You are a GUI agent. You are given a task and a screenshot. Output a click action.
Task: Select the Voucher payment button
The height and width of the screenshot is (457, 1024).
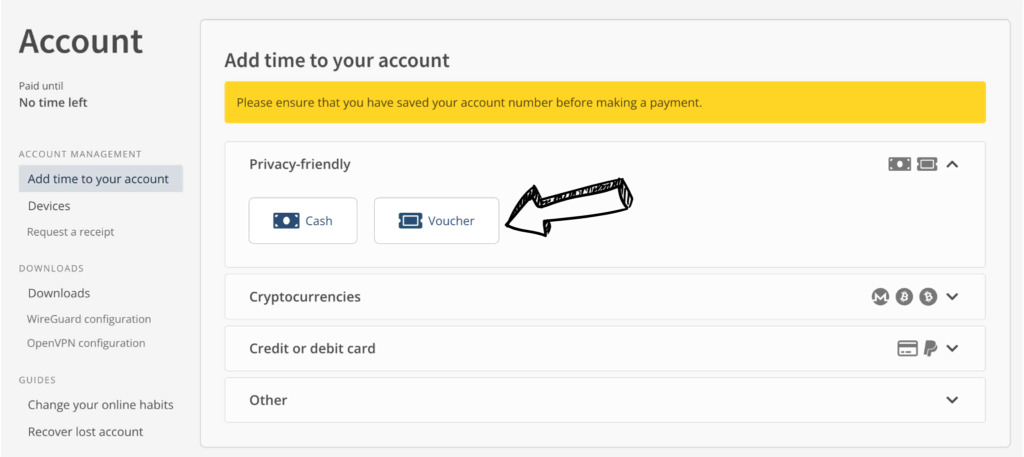pyautogui.click(x=436, y=221)
